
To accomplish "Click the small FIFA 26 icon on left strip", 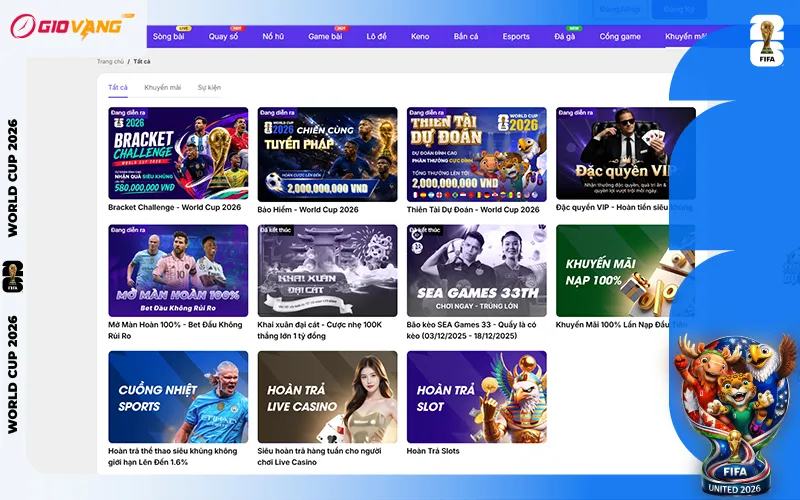I will pos(13,277).
